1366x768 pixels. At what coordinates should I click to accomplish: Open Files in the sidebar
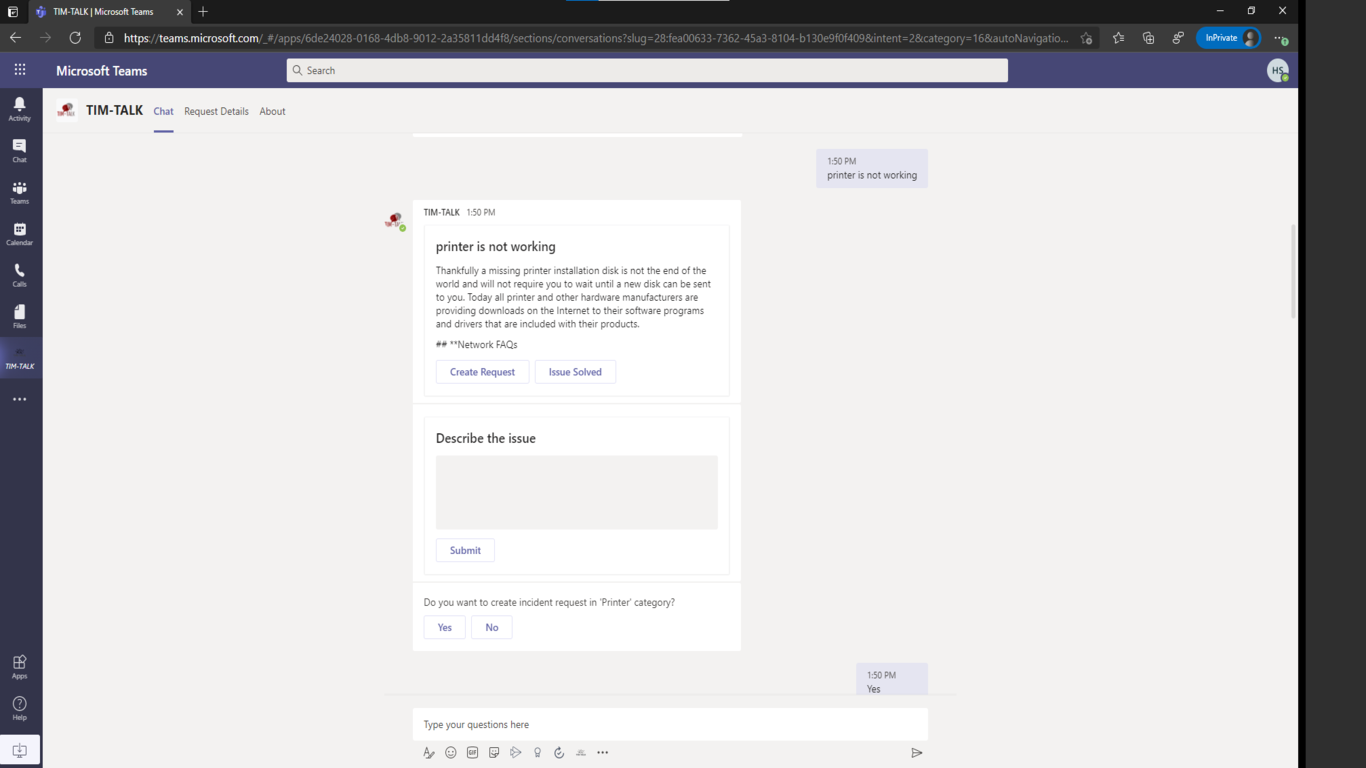[x=19, y=317]
